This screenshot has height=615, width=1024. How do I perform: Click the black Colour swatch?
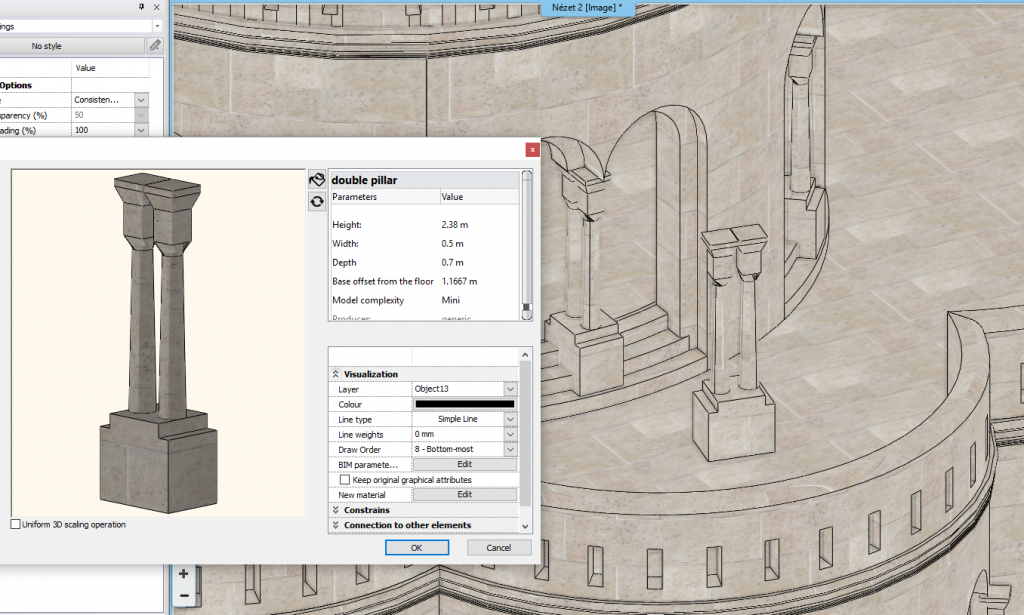click(x=464, y=404)
